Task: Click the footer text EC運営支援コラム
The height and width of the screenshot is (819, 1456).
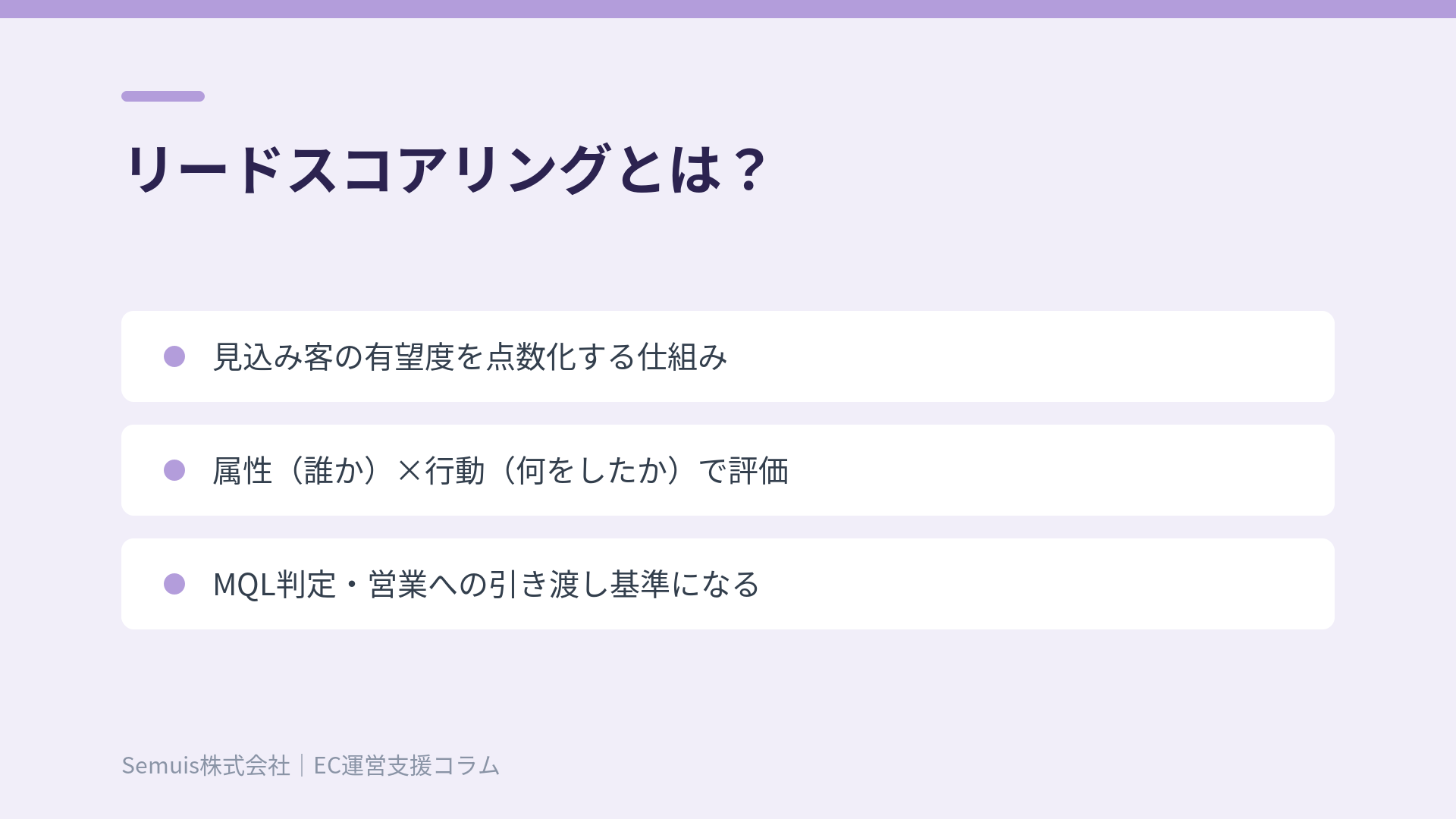Action: 406,765
